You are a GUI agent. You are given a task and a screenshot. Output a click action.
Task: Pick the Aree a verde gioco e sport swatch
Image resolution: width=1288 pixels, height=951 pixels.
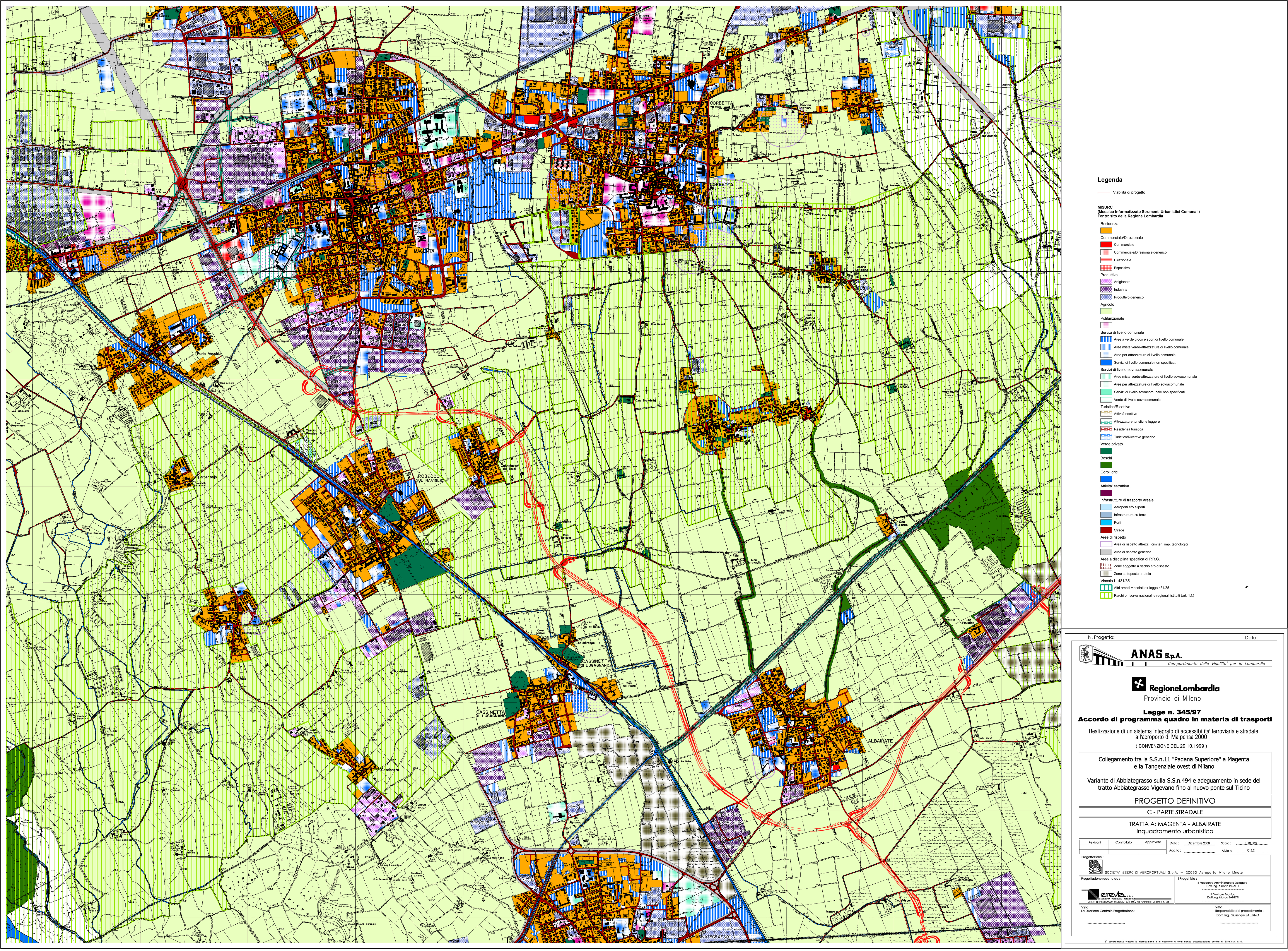pyautogui.click(x=1106, y=340)
